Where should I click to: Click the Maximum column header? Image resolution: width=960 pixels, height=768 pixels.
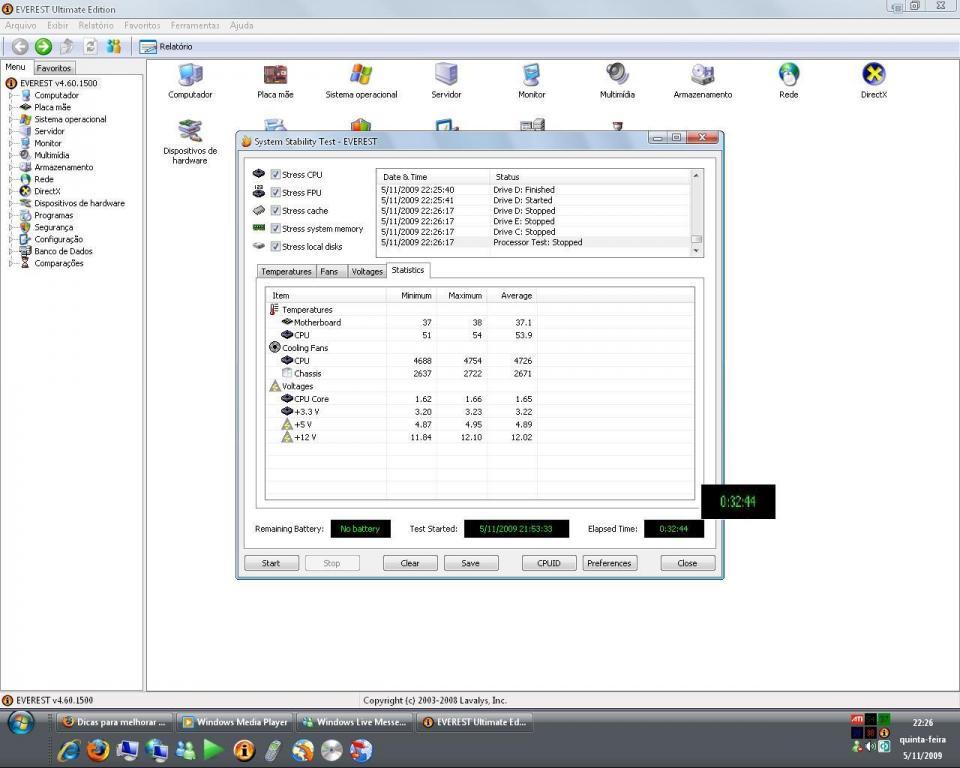[x=462, y=296]
